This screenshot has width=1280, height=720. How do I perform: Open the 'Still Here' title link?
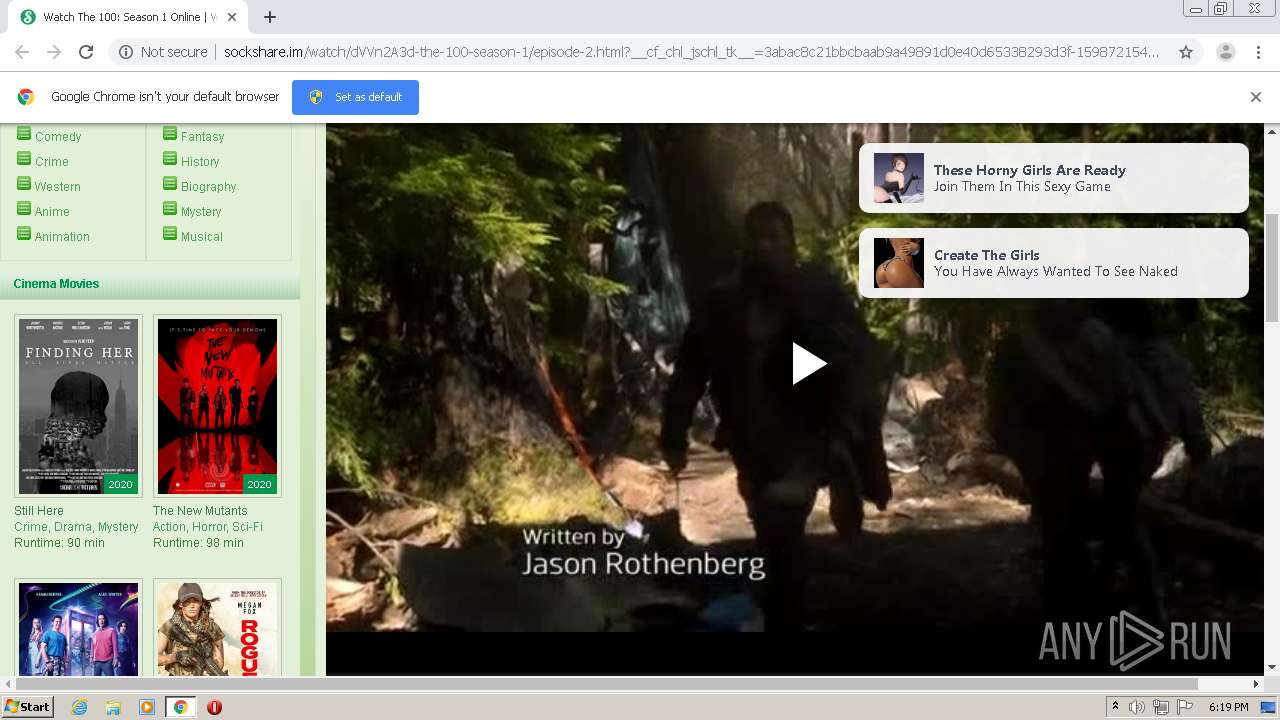(39, 511)
